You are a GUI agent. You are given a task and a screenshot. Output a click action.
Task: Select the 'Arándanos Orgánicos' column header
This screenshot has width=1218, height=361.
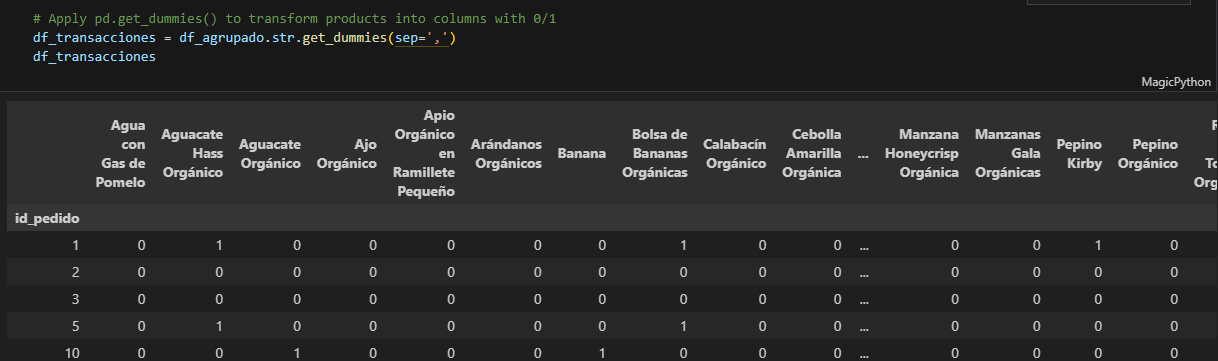coord(506,154)
